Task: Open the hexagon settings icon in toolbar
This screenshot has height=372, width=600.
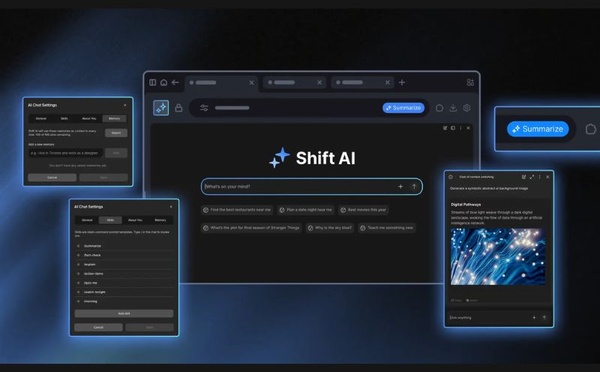Action: click(x=466, y=108)
